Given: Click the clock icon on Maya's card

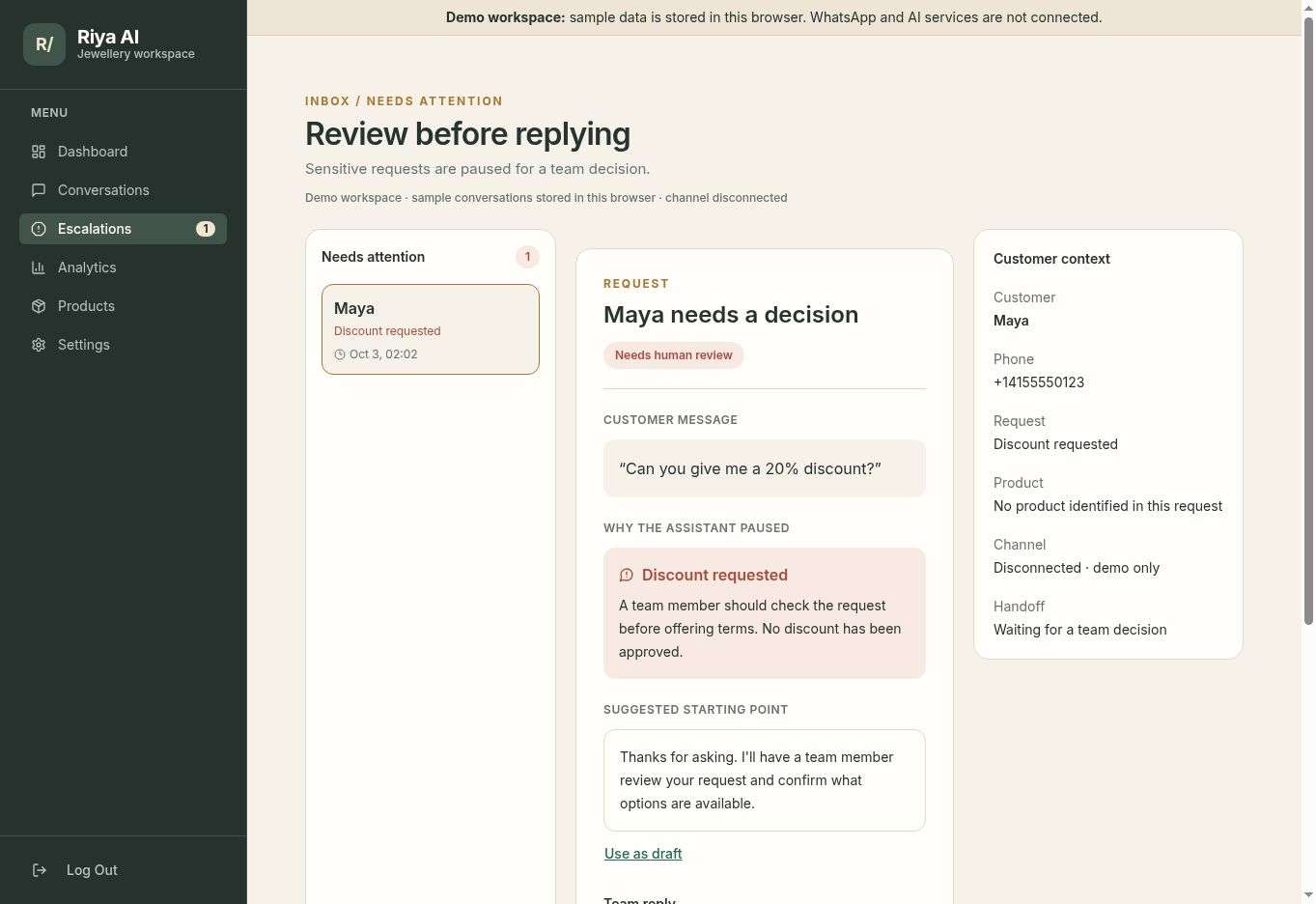Looking at the screenshot, I should click(x=340, y=354).
